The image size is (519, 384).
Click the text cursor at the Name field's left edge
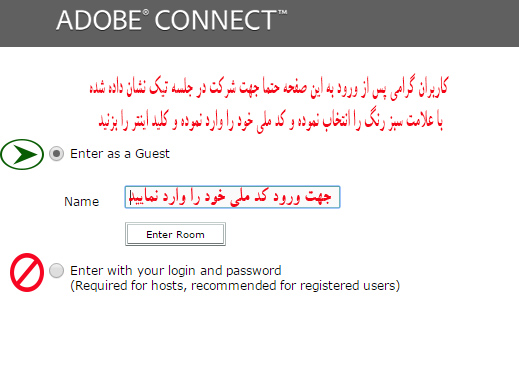(x=130, y=197)
